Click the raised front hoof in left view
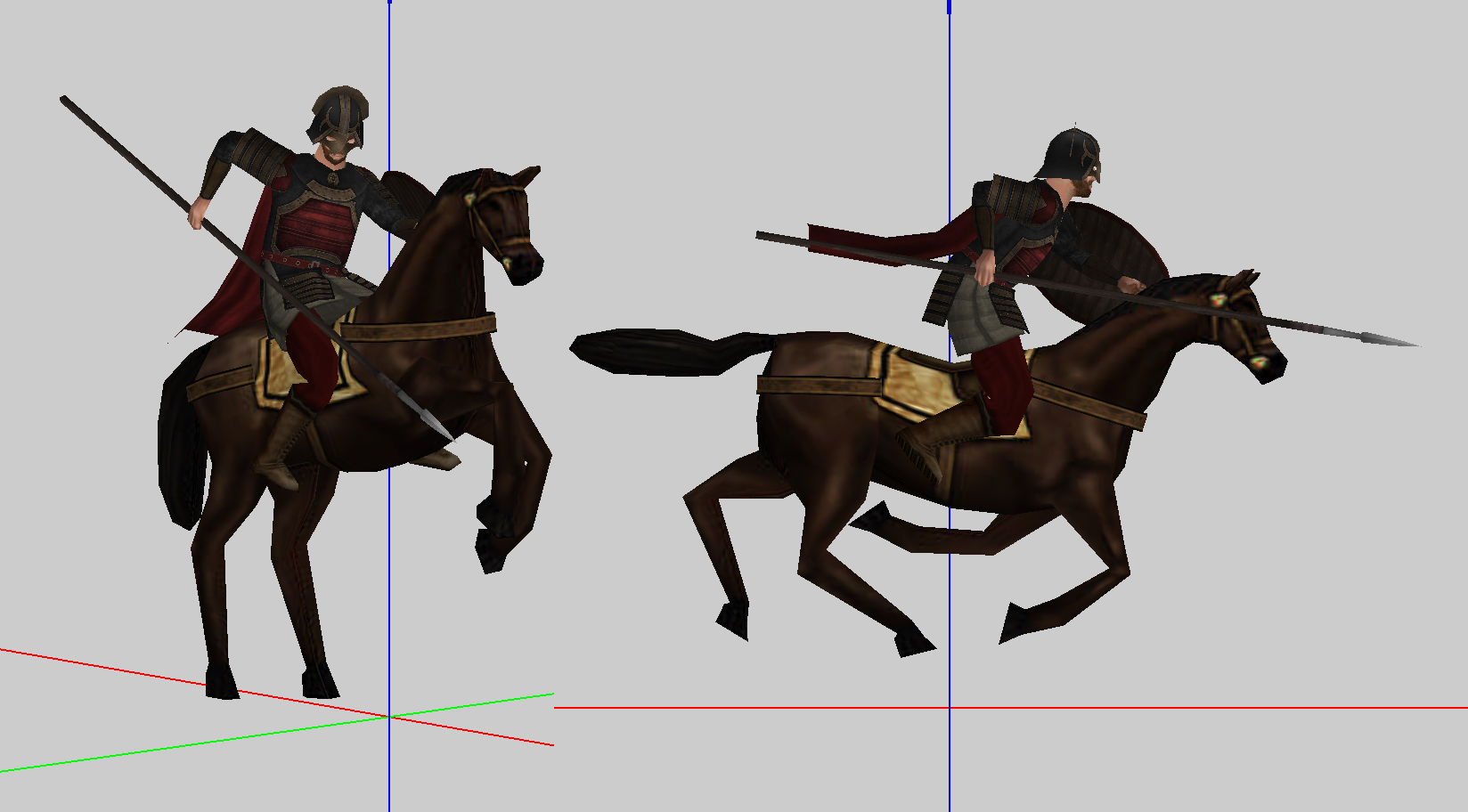The width and height of the screenshot is (1468, 812). click(x=490, y=550)
